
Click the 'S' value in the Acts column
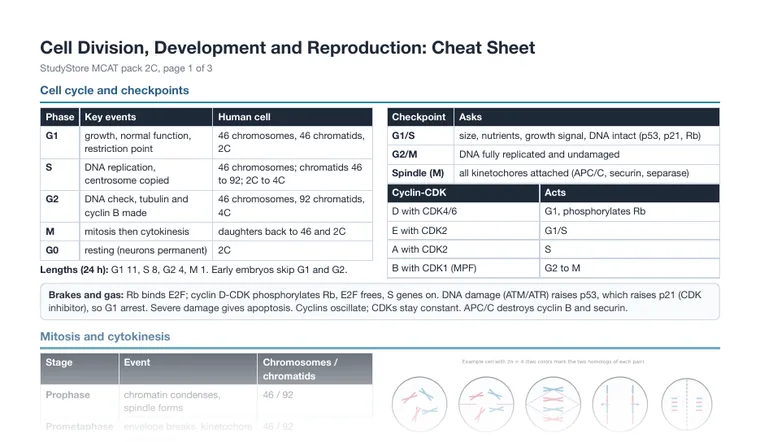coord(548,249)
